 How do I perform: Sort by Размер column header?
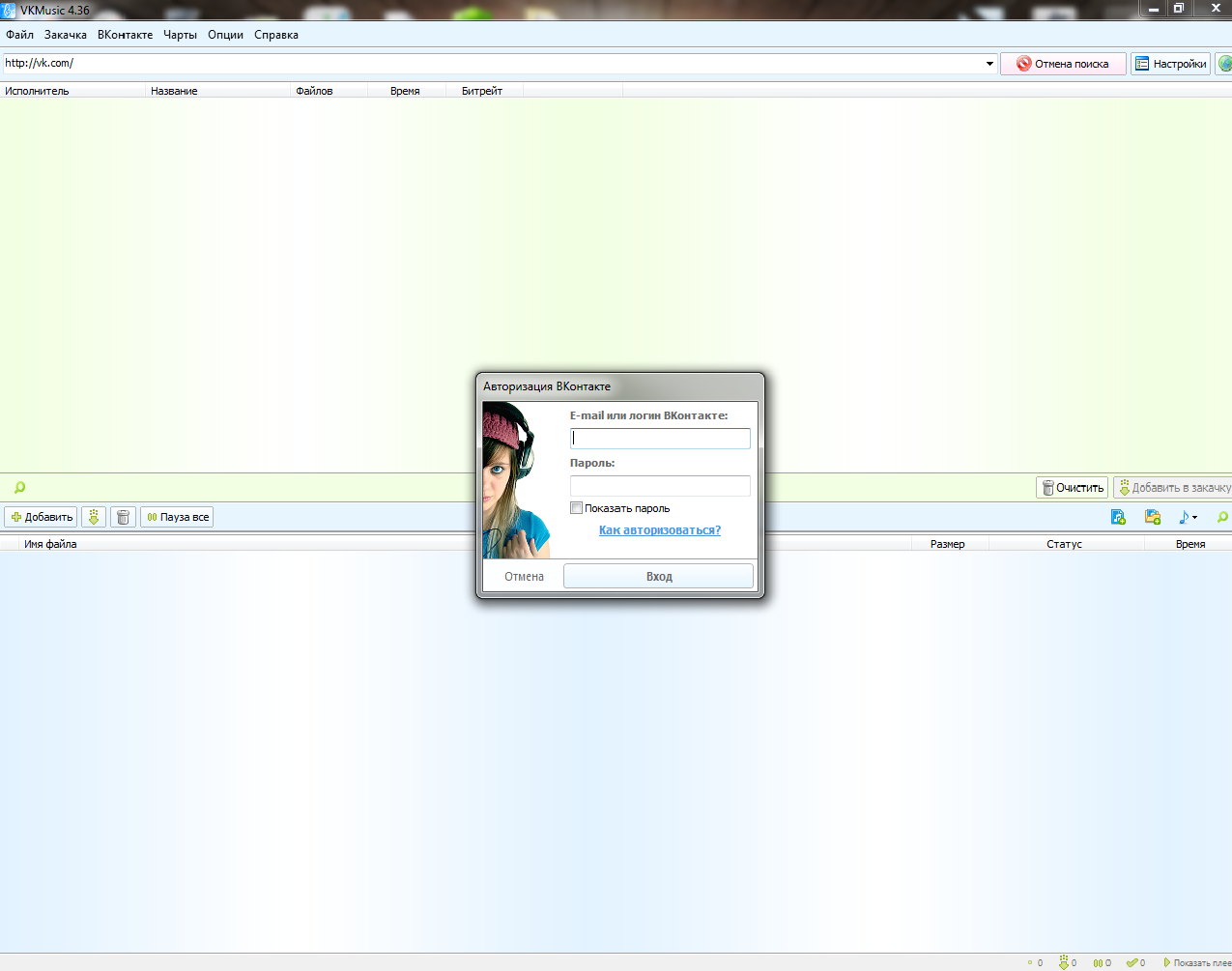pos(948,544)
